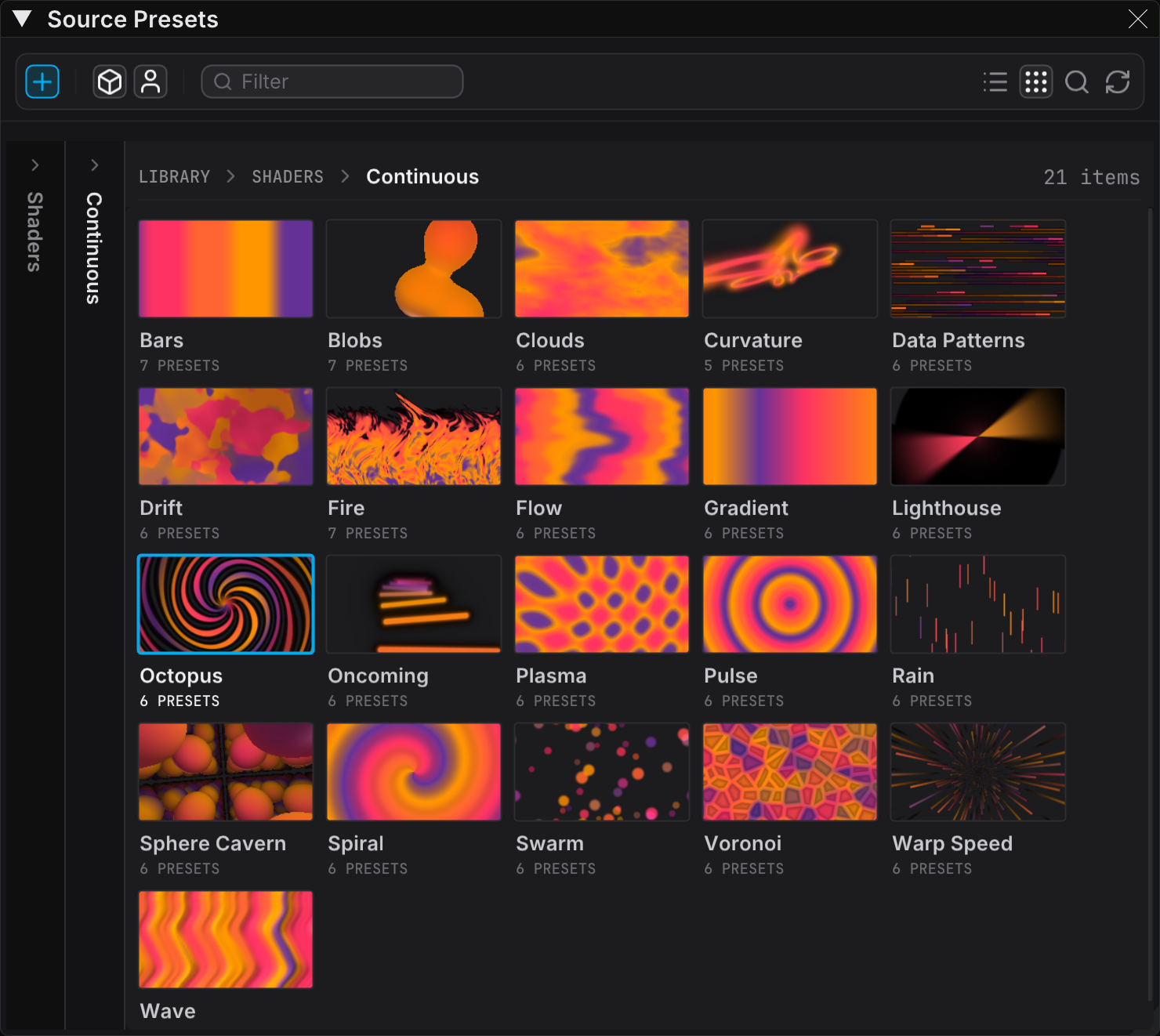Focus the Filter search field
Image resolution: width=1160 pixels, height=1036 pixels.
click(332, 82)
